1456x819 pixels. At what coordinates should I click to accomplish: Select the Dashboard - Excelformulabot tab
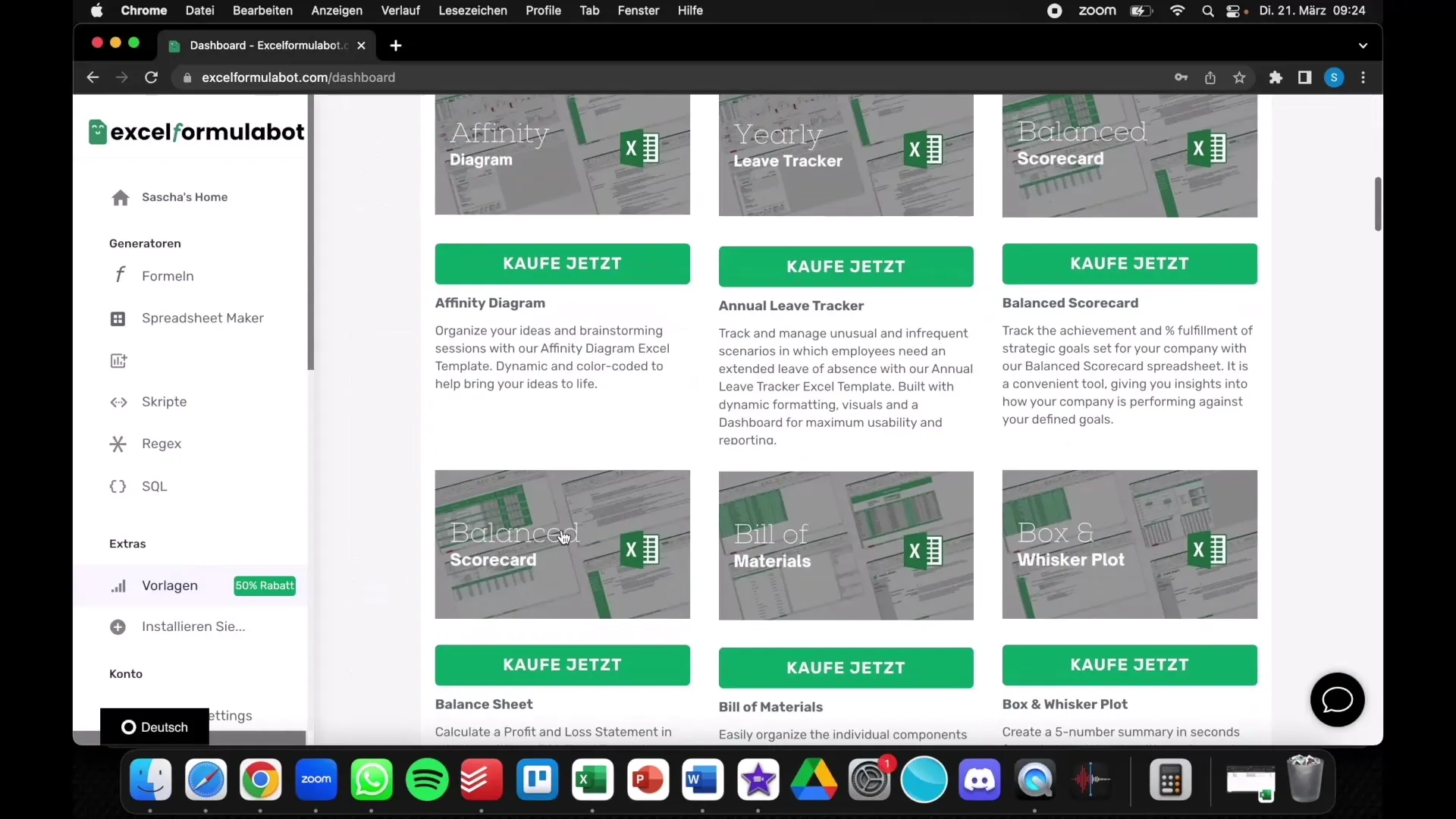pyautogui.click(x=265, y=45)
